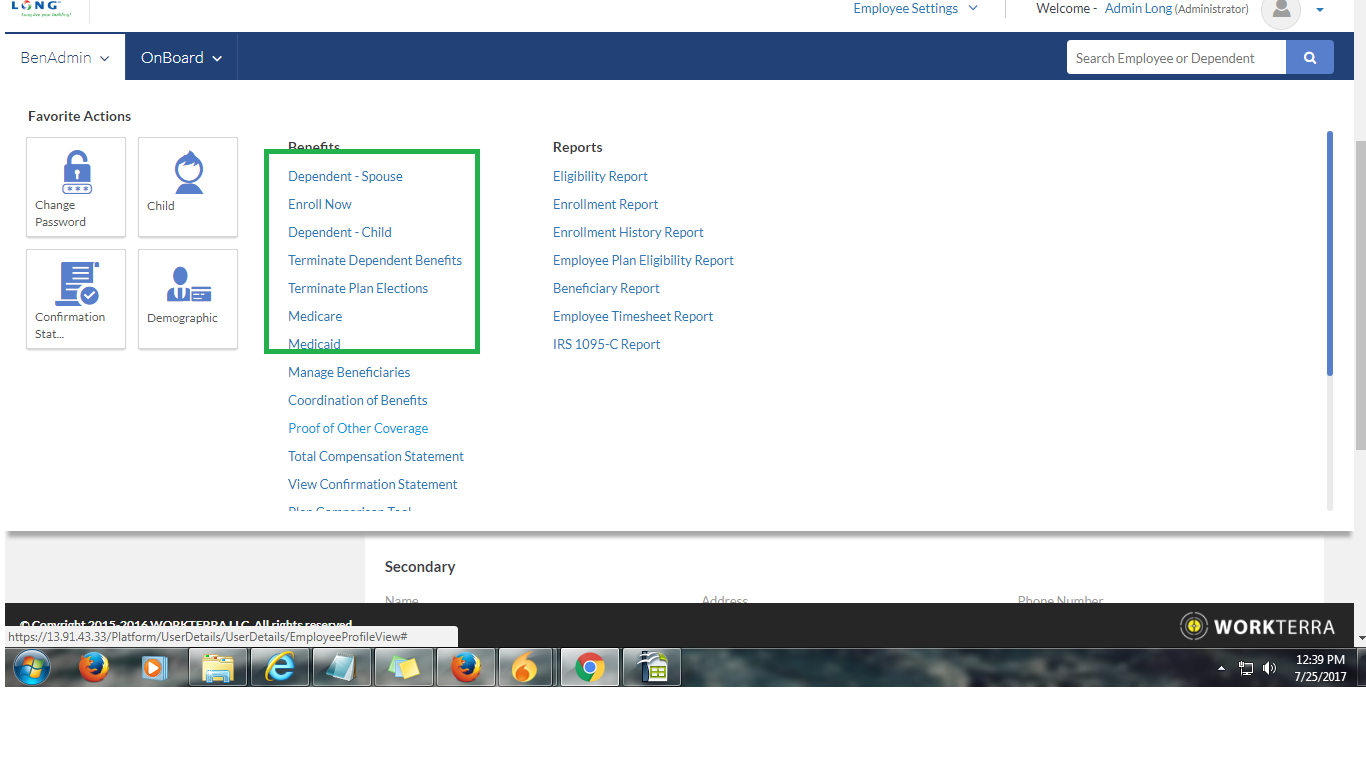Screen dimensions: 1366x768
Task: Open the OnBoard menu
Action: click(x=181, y=58)
